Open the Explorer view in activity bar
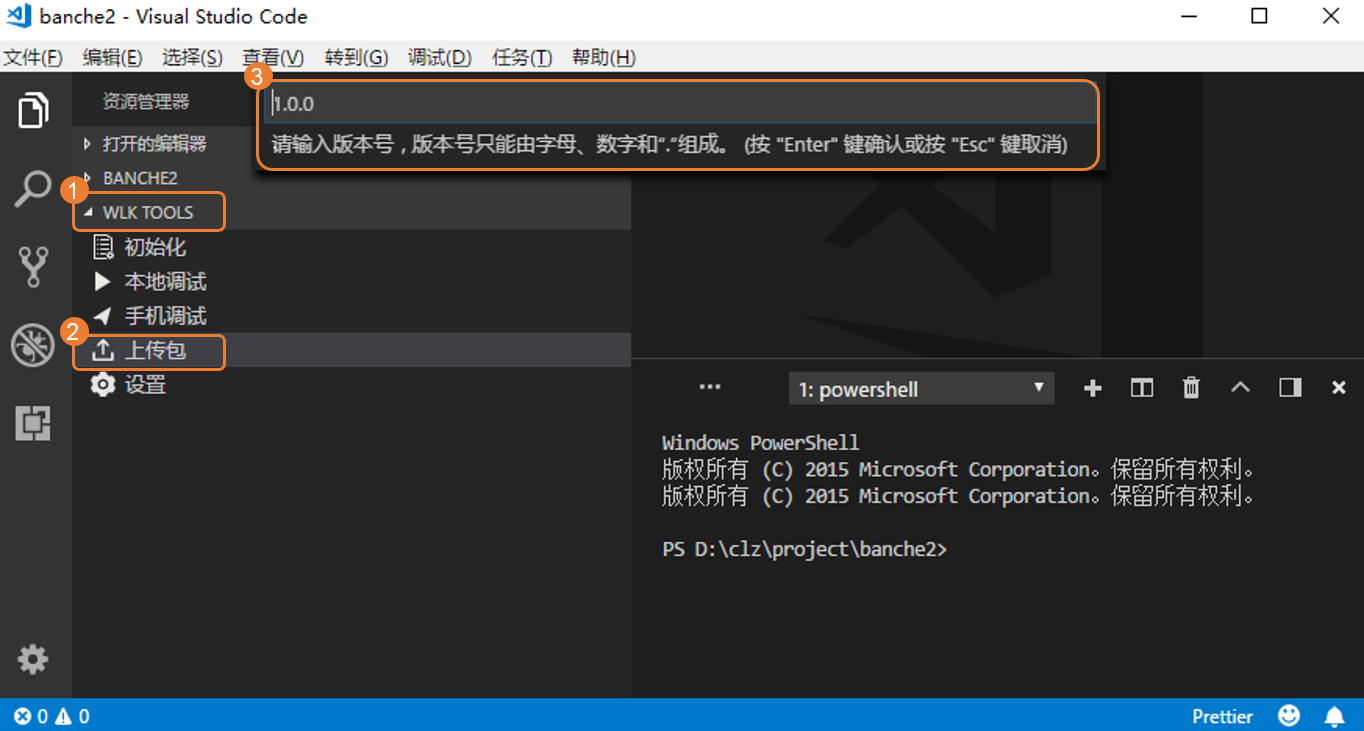1364x731 pixels. coord(33,110)
